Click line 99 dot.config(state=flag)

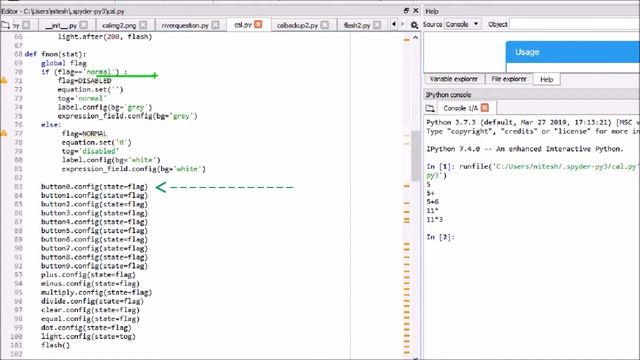[x=86, y=327]
